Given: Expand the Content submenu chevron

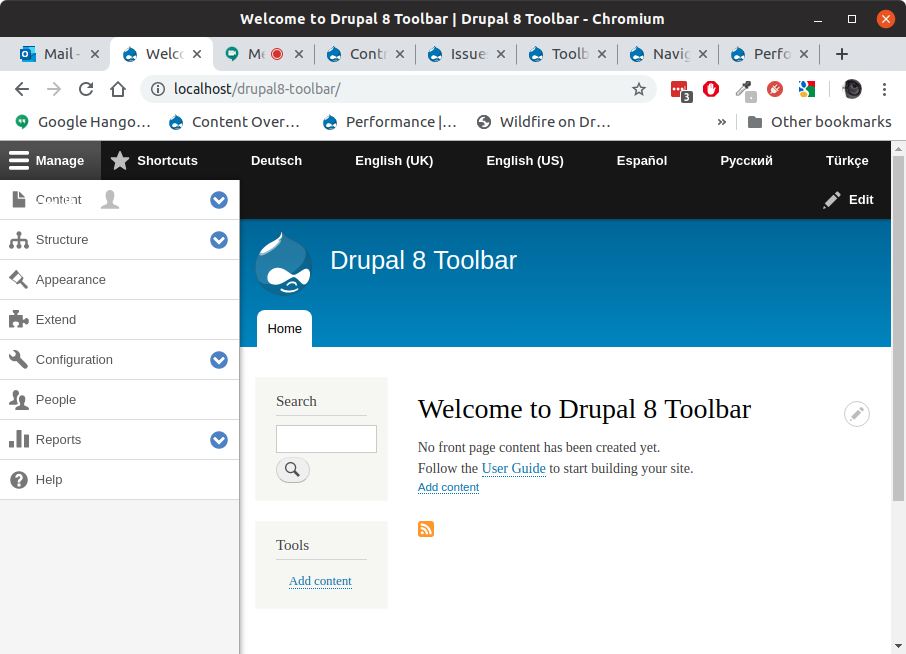Looking at the screenshot, I should pos(219,200).
